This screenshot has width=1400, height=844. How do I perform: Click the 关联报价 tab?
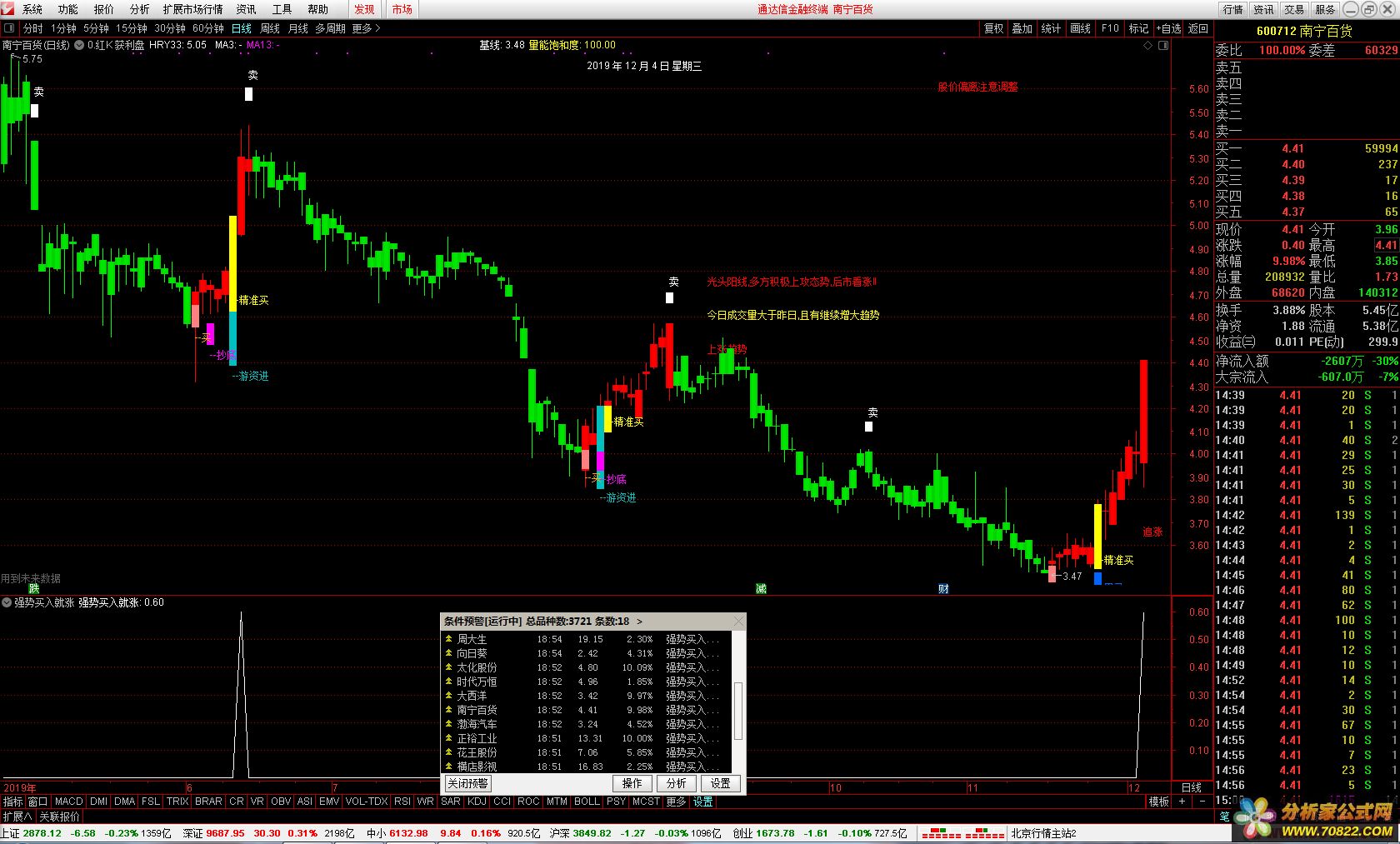click(x=60, y=817)
